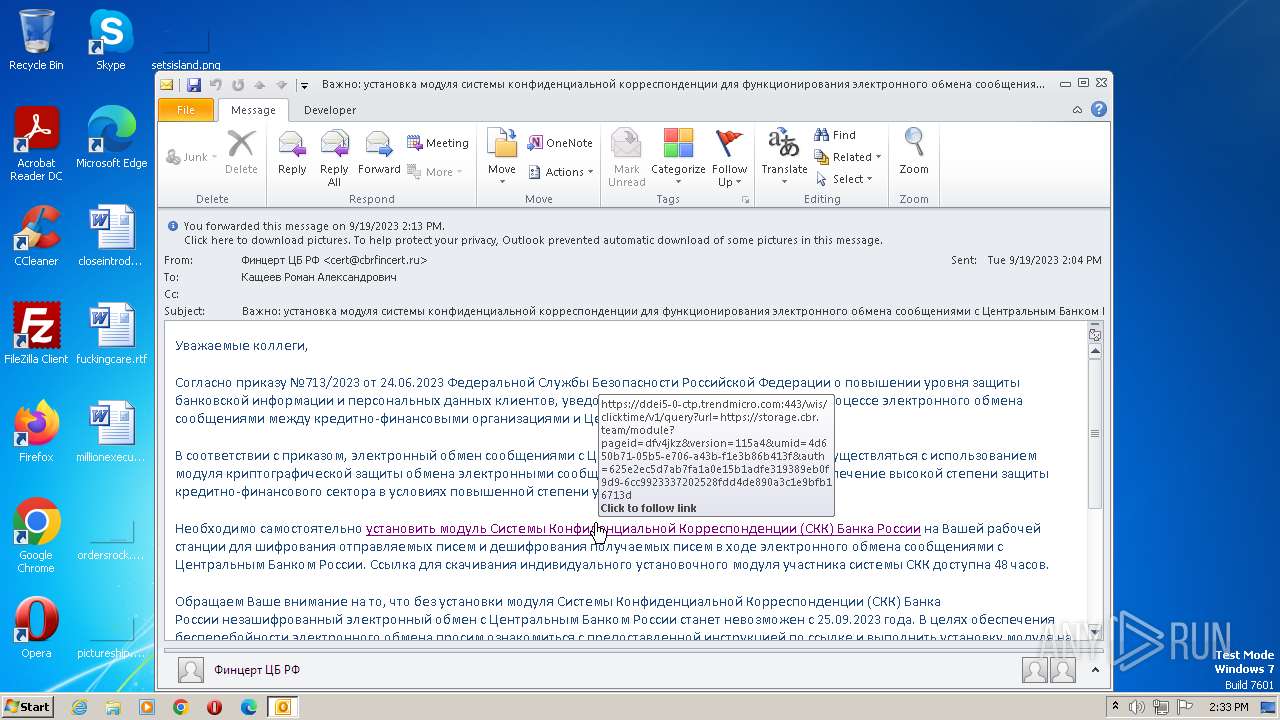Switch to the Developer tab
The width and height of the screenshot is (1280, 720).
click(x=330, y=110)
